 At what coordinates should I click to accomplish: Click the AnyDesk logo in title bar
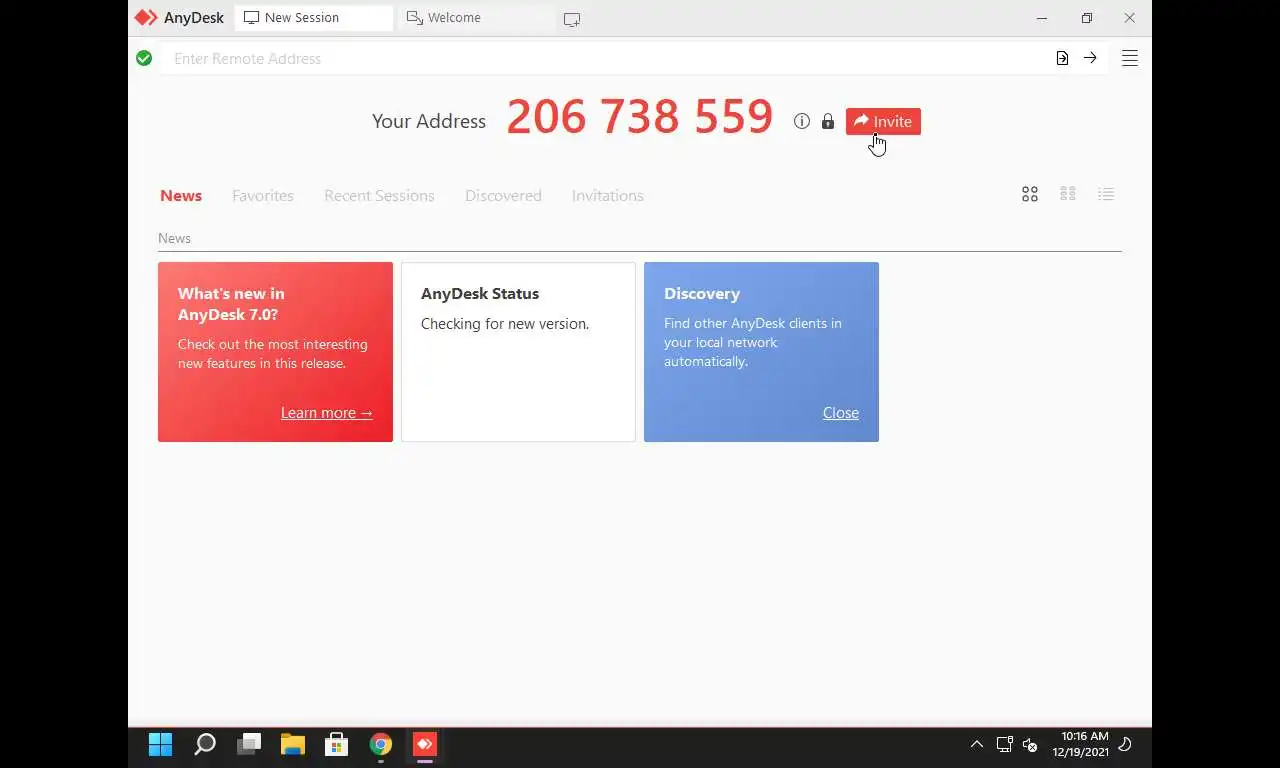(146, 18)
